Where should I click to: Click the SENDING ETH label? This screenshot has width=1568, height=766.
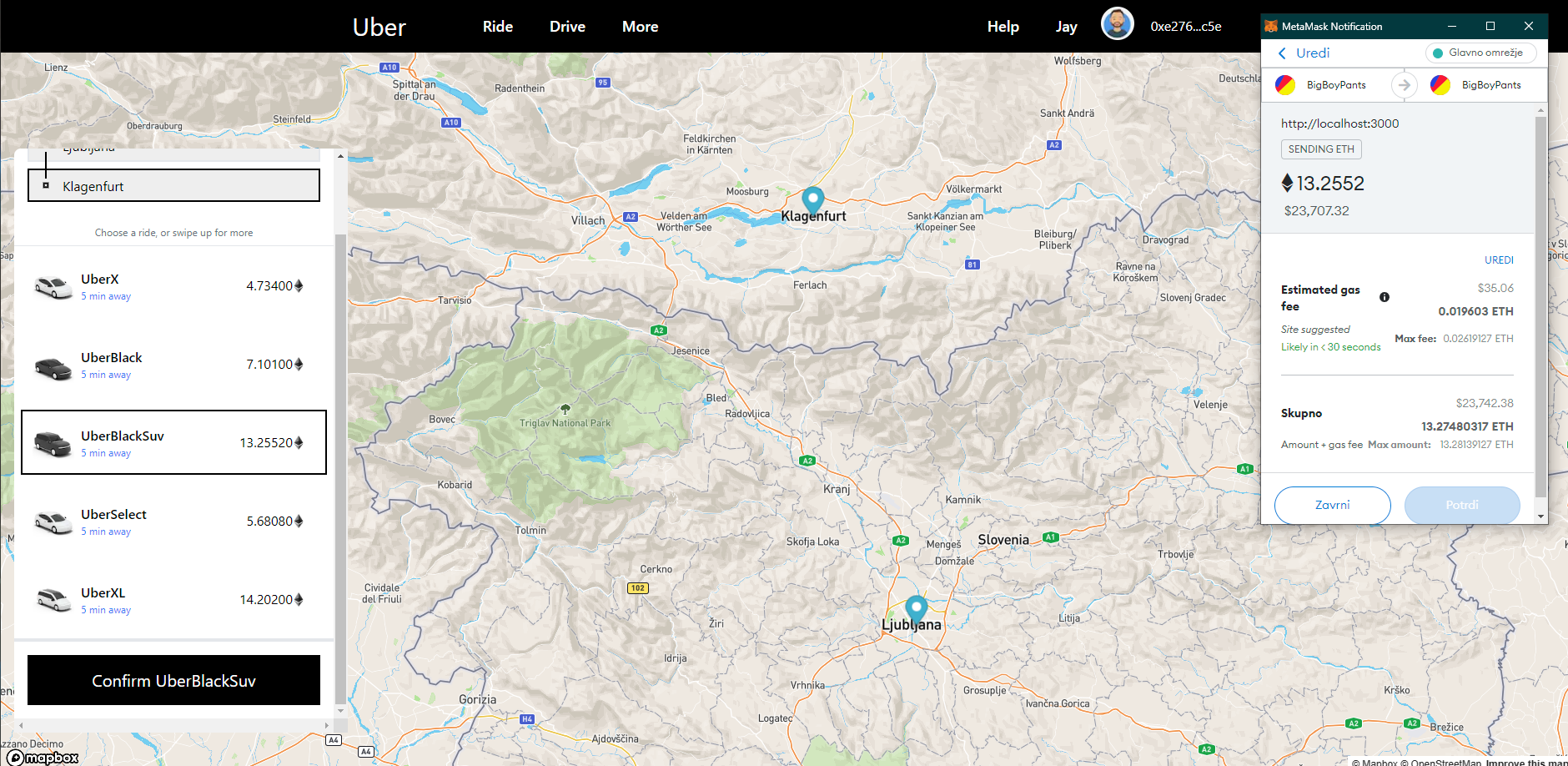1321,149
